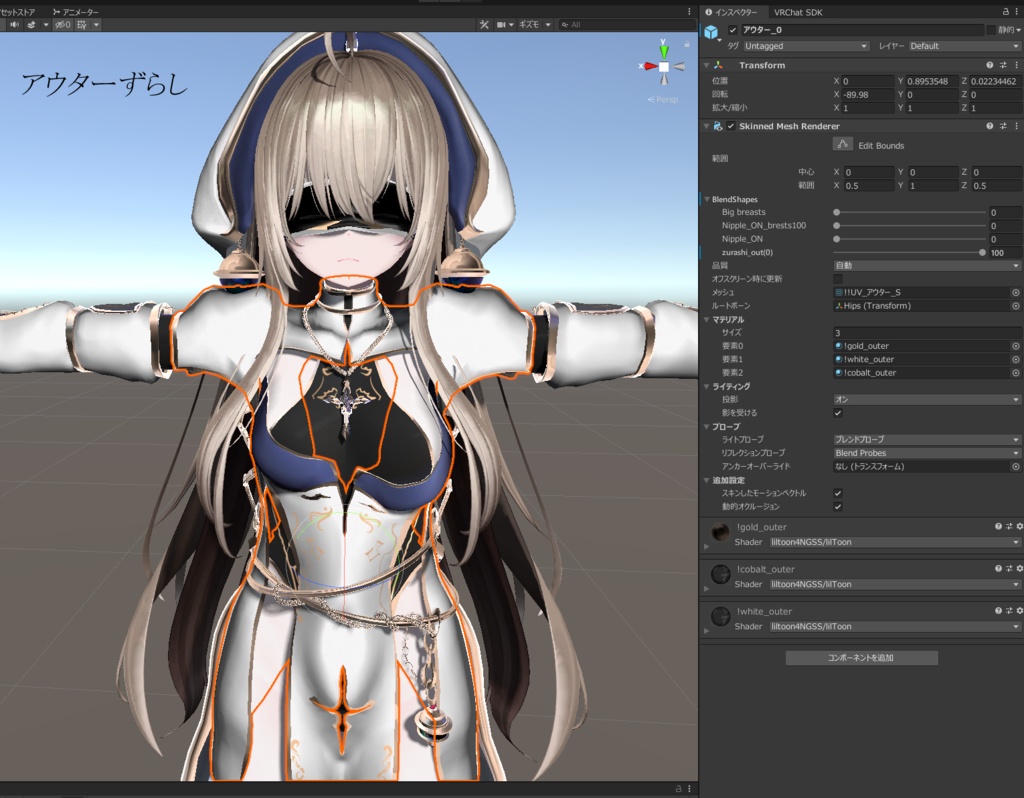Screen dimensions: 1024x798
Task: Toggle scene effects layers icon
Action: tap(31, 25)
